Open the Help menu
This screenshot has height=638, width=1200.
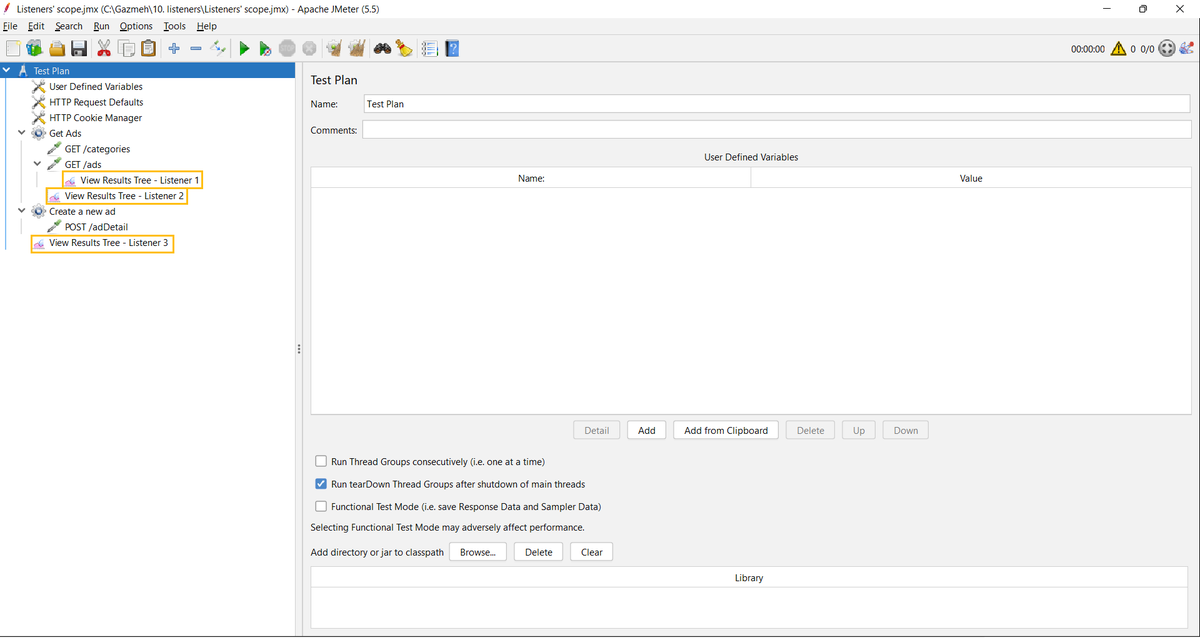point(206,26)
